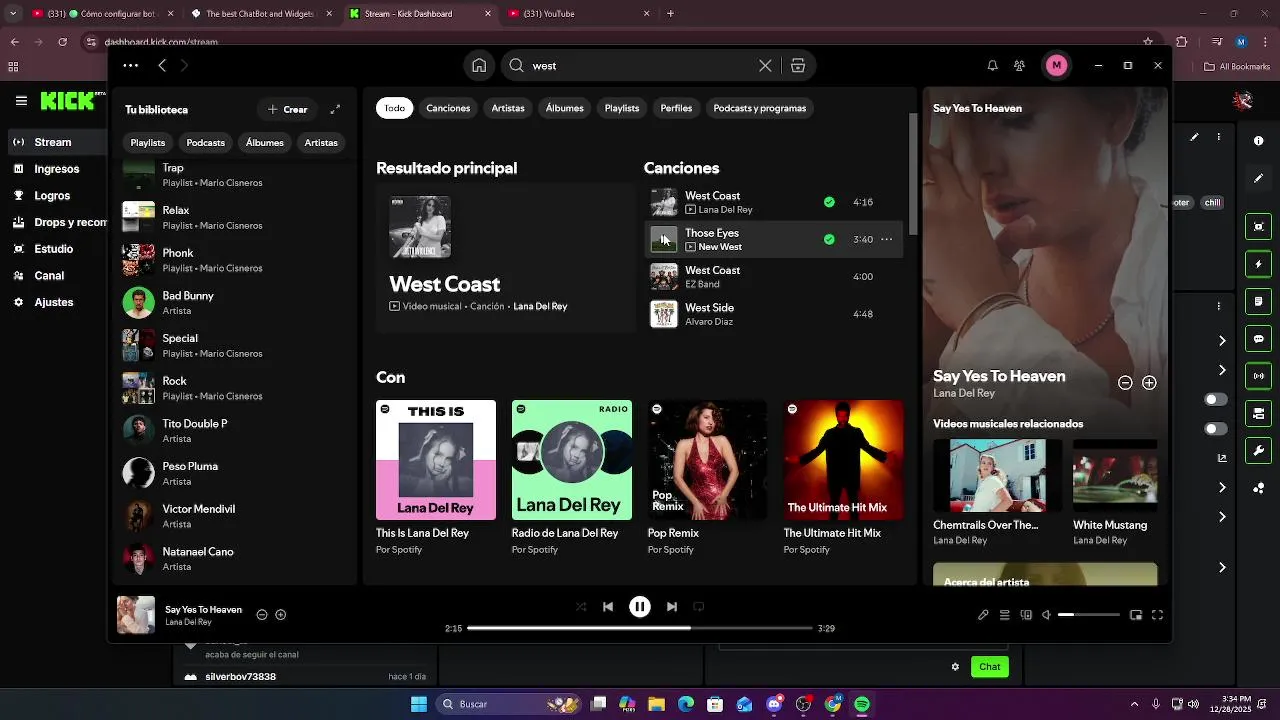Select the Artistas search filter
This screenshot has width=1280, height=720.
click(508, 108)
